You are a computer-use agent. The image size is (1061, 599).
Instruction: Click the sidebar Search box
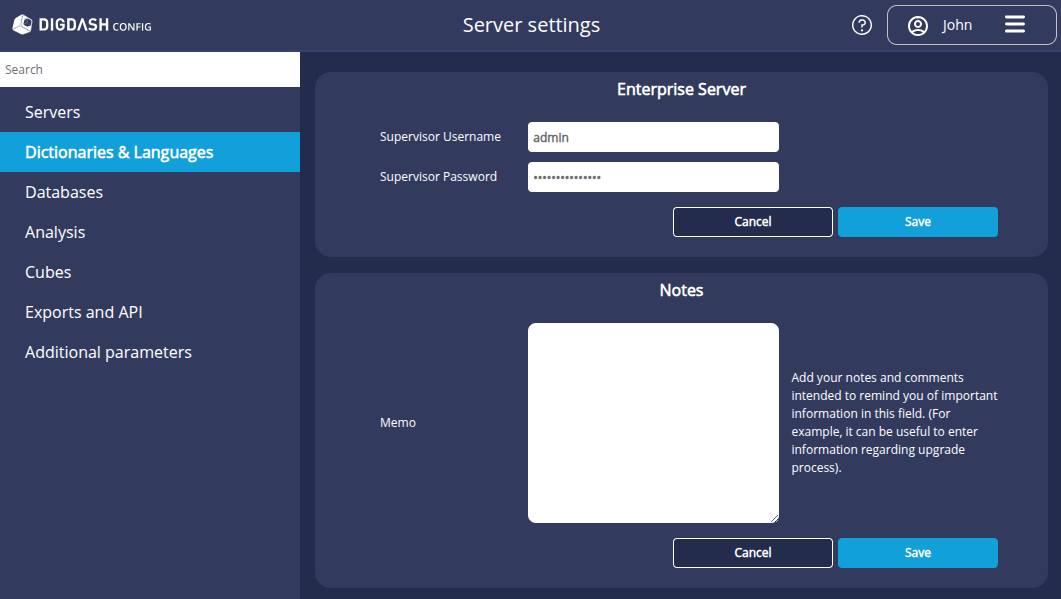tap(150, 69)
